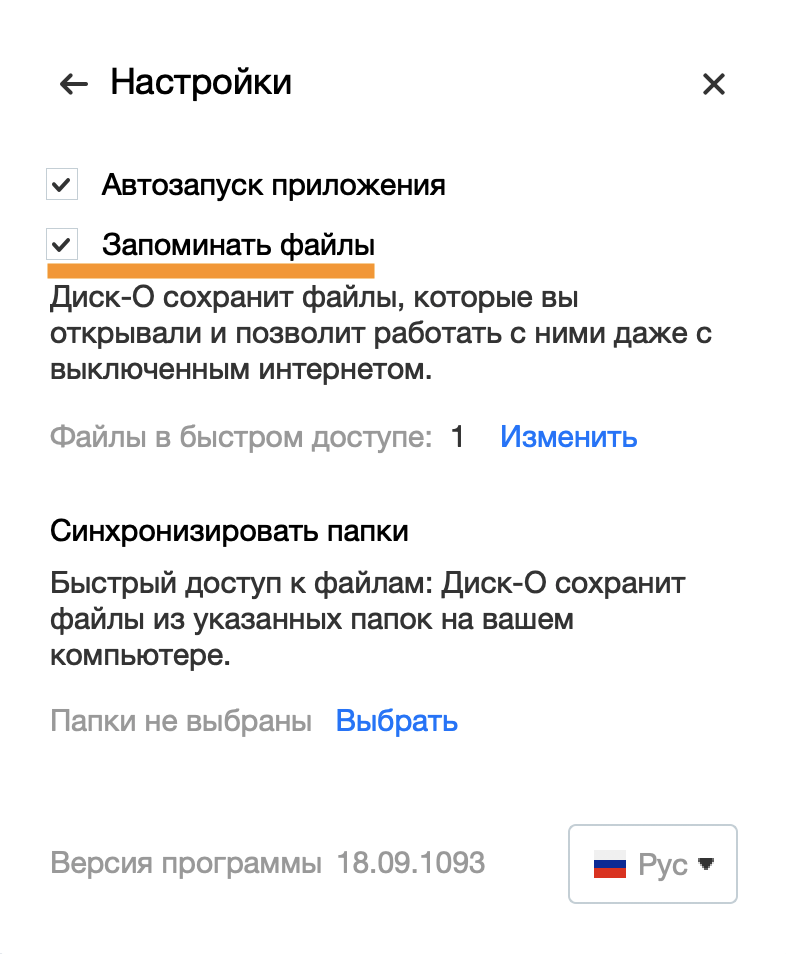This screenshot has height=954, width=786.
Task: Uncheck the Запоминать файлы checkbox
Action: (62, 245)
